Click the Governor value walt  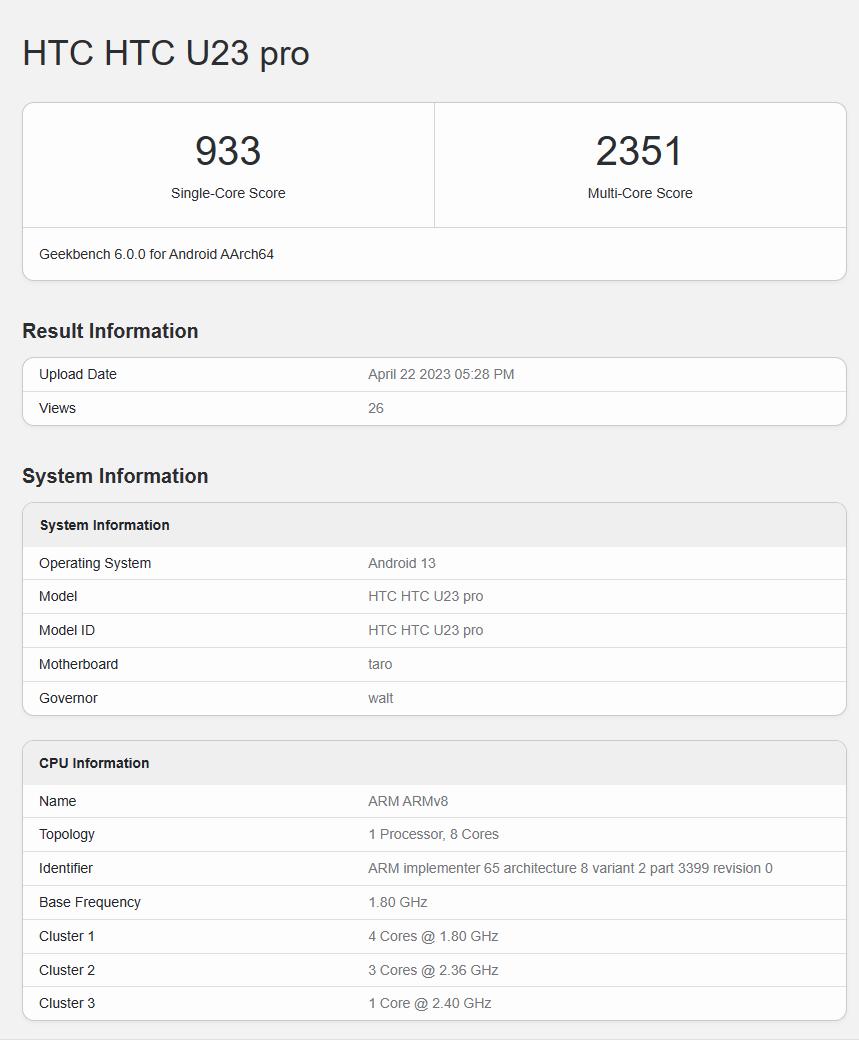pyautogui.click(x=381, y=698)
